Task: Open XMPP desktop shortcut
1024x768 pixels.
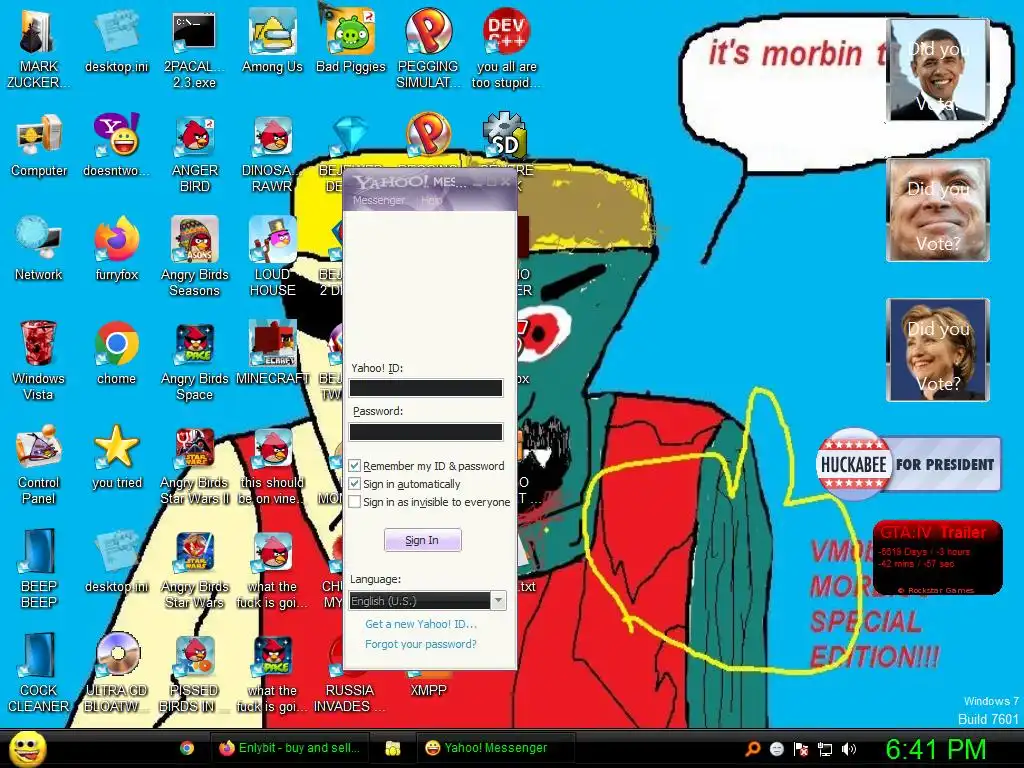Action: 428,682
